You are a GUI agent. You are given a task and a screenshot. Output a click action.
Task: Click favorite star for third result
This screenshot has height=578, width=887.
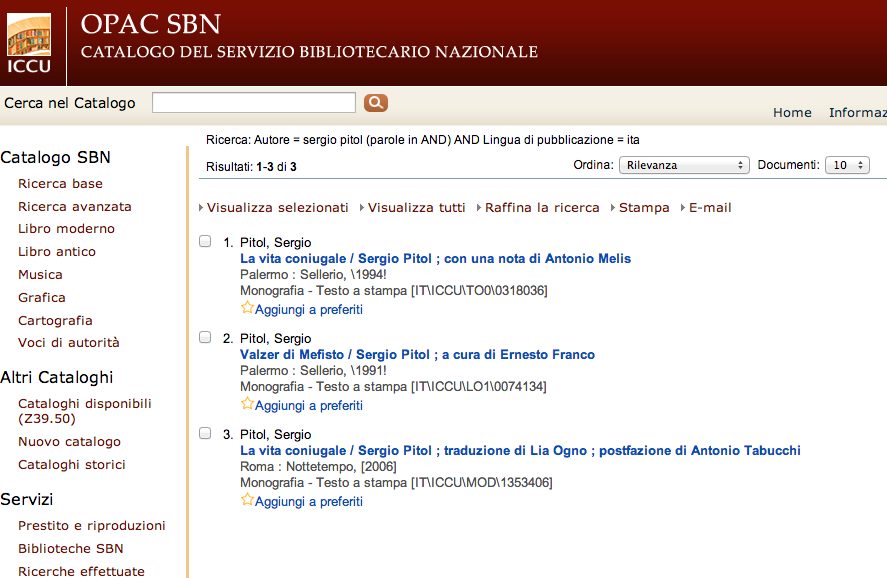[x=247, y=500]
